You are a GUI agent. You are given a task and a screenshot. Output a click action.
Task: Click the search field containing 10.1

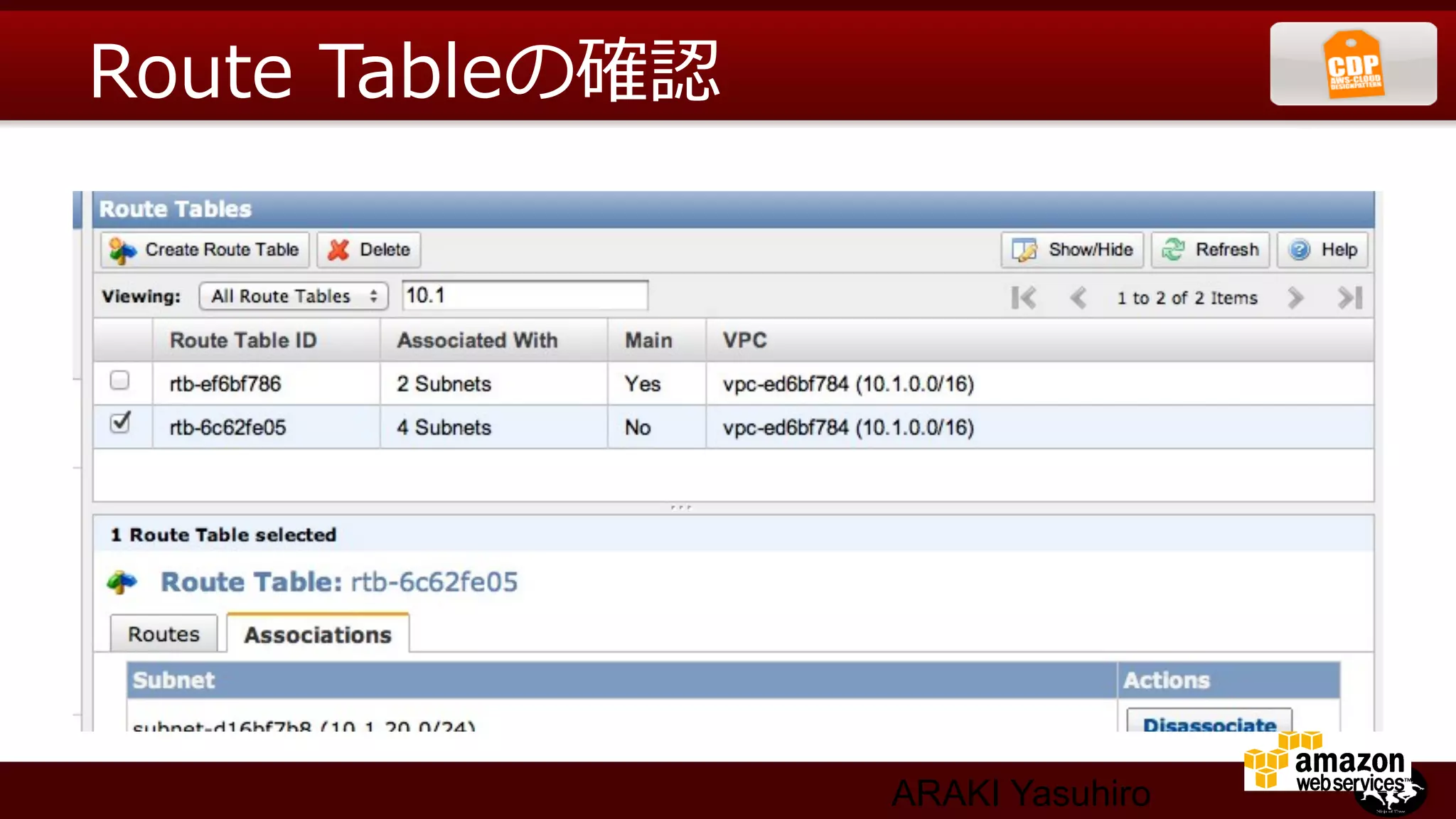(525, 295)
